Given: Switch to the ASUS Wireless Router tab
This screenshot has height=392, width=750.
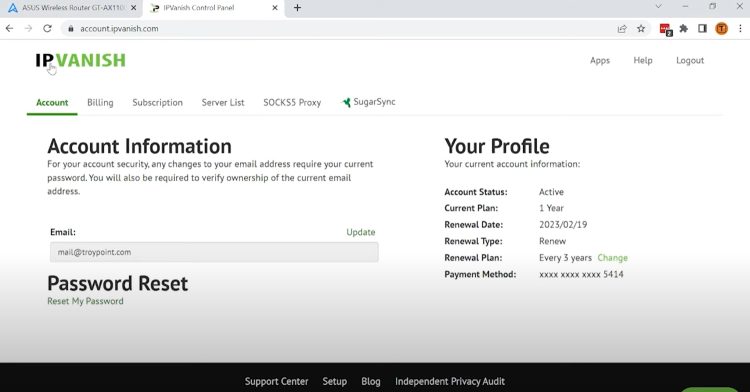Looking at the screenshot, I should (x=72, y=8).
